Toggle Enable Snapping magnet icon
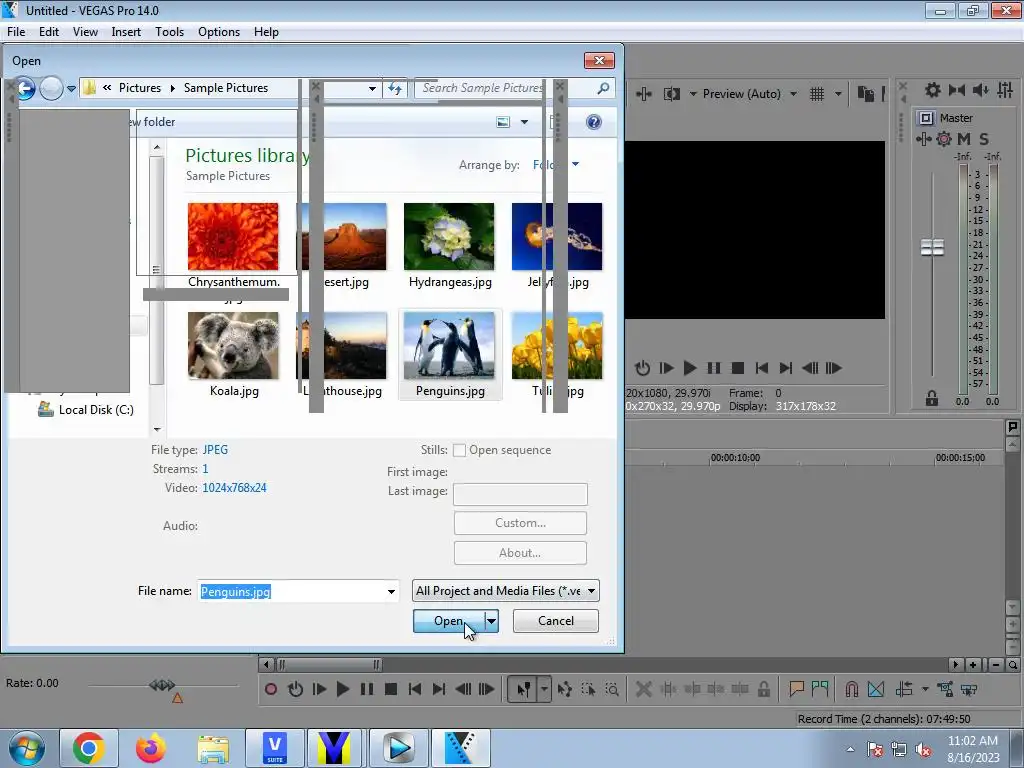 point(852,689)
